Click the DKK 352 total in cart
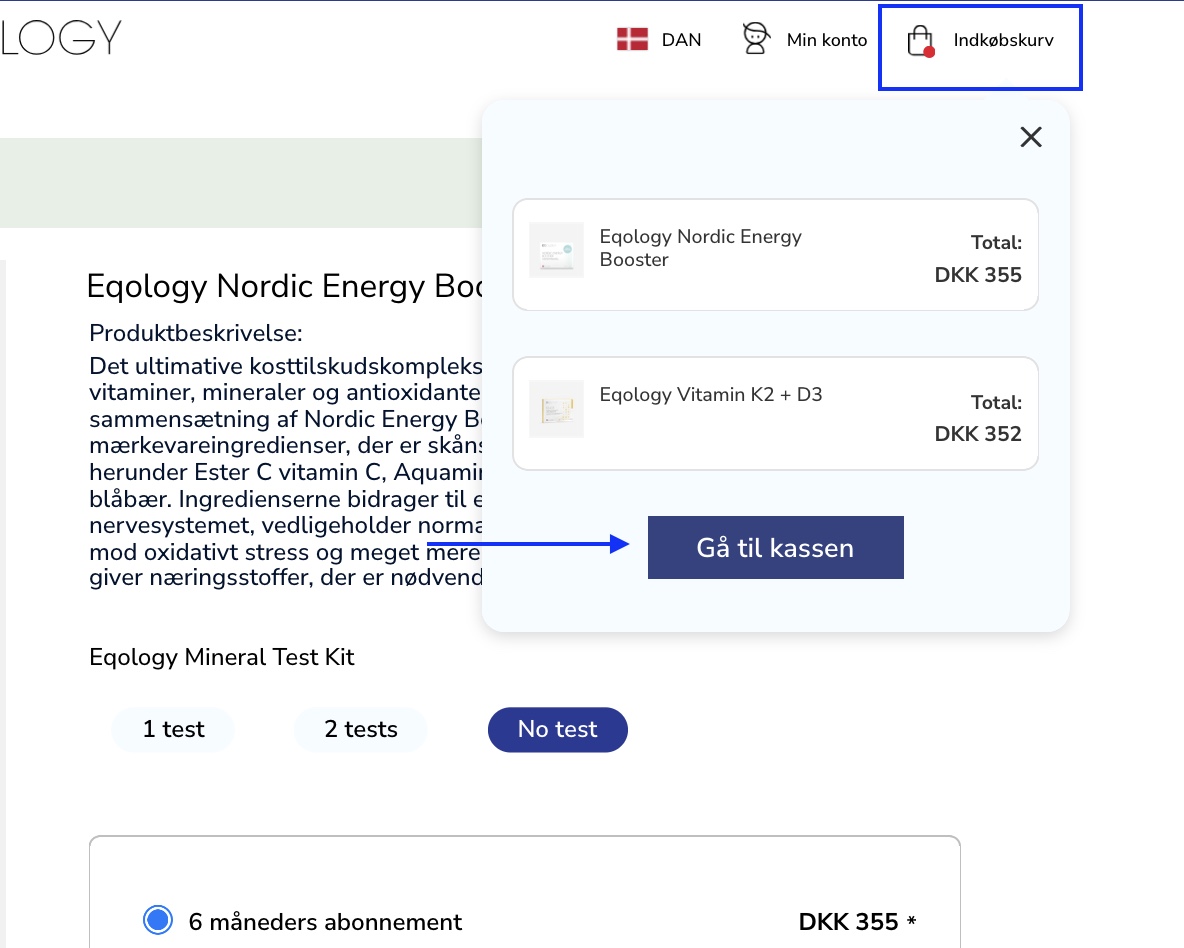 978,434
